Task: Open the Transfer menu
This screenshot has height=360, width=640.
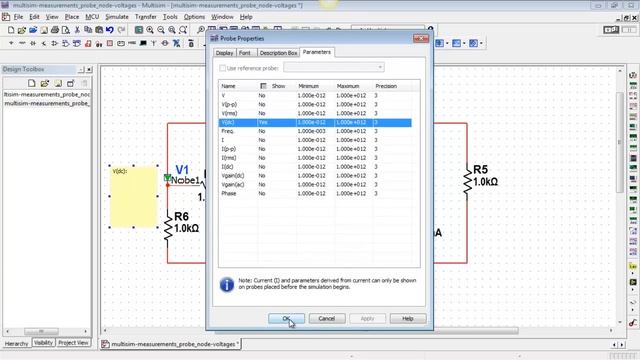Action: 146,17
